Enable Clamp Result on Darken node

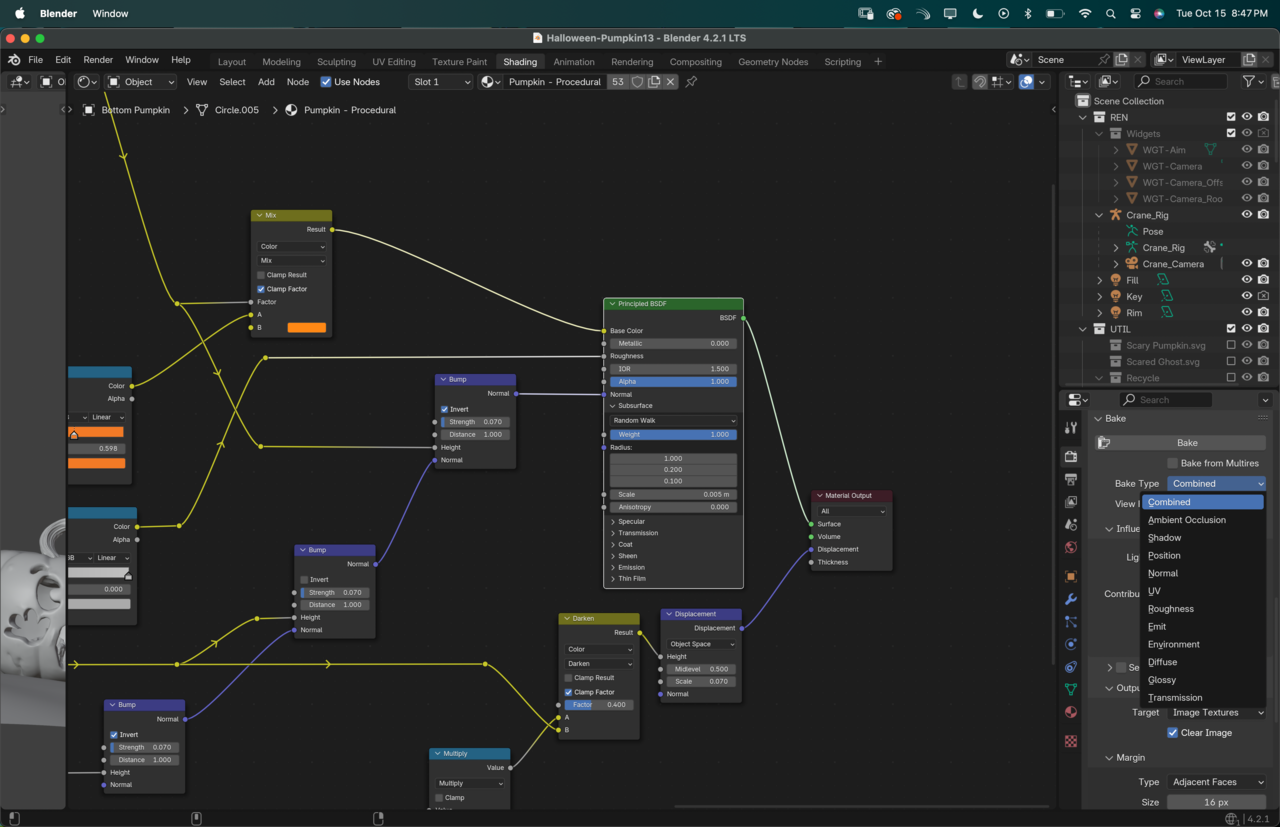point(569,678)
